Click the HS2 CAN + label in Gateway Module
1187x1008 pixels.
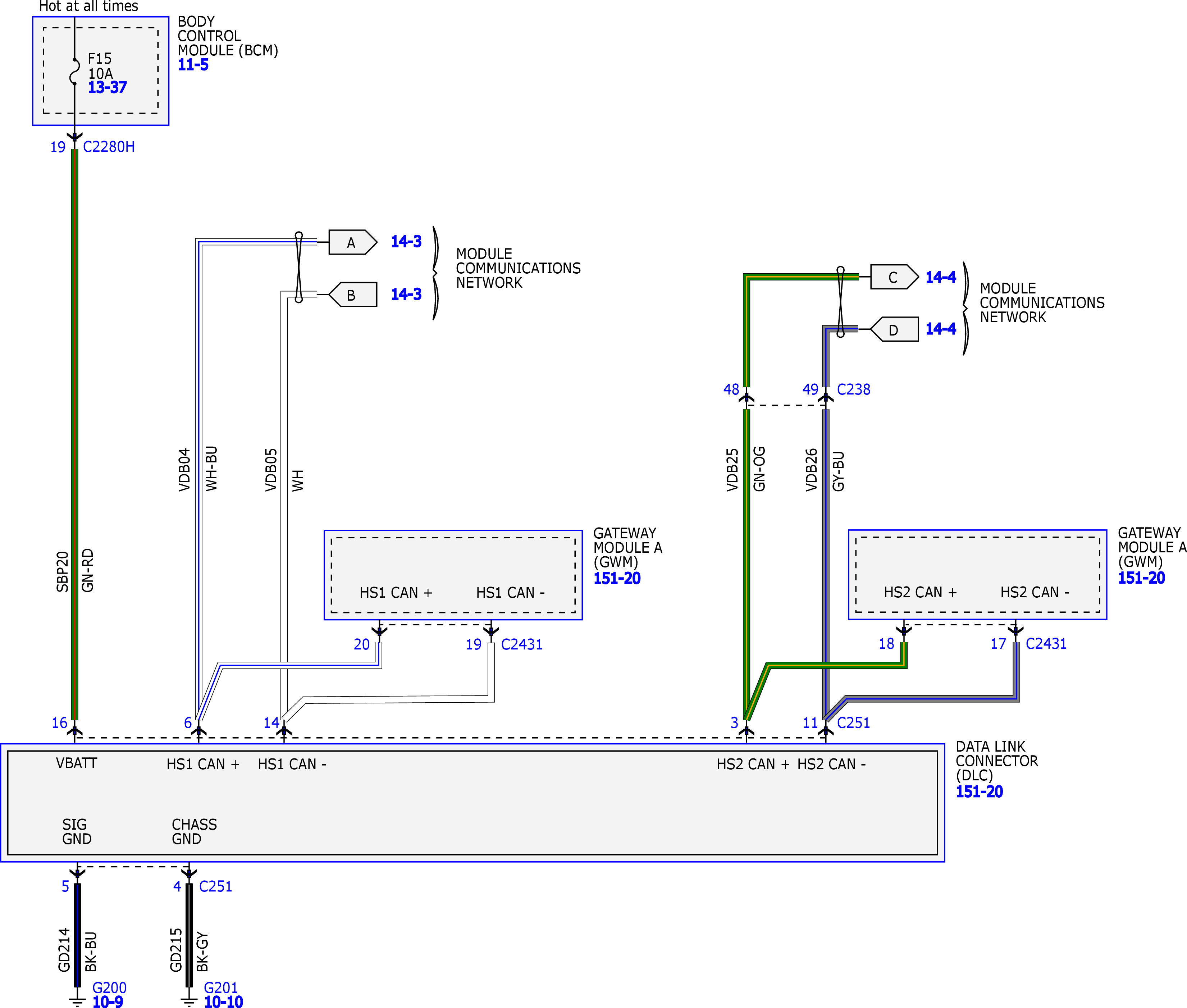click(x=919, y=593)
